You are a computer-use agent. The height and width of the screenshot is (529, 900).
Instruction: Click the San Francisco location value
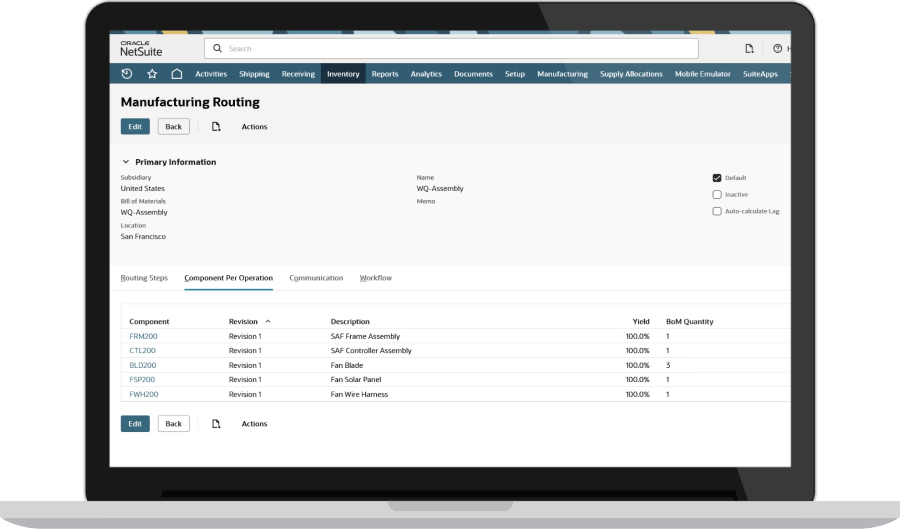(143, 236)
